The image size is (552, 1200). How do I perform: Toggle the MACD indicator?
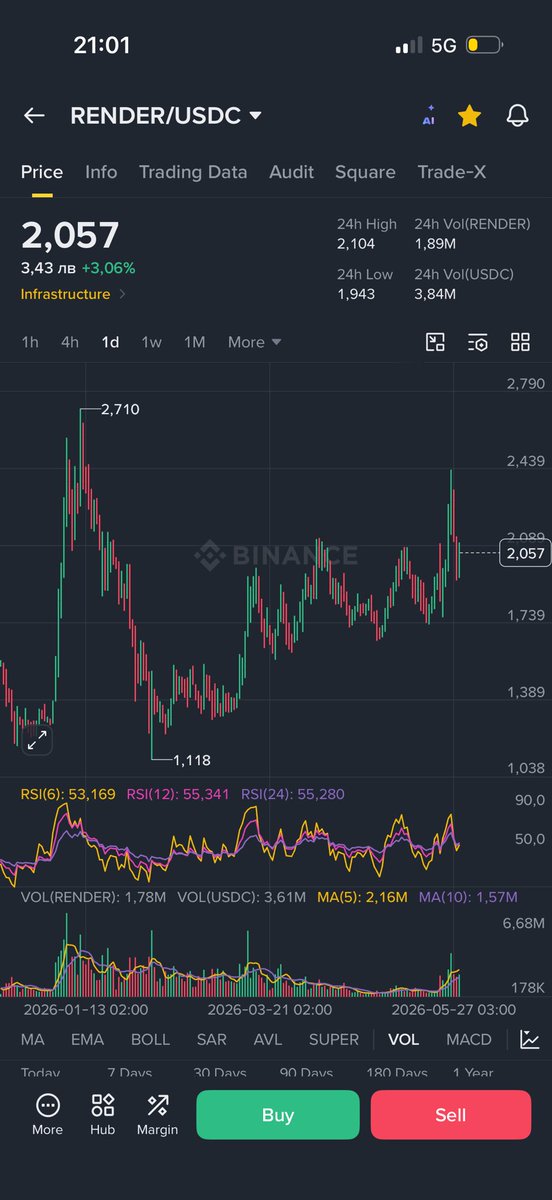(469, 1039)
